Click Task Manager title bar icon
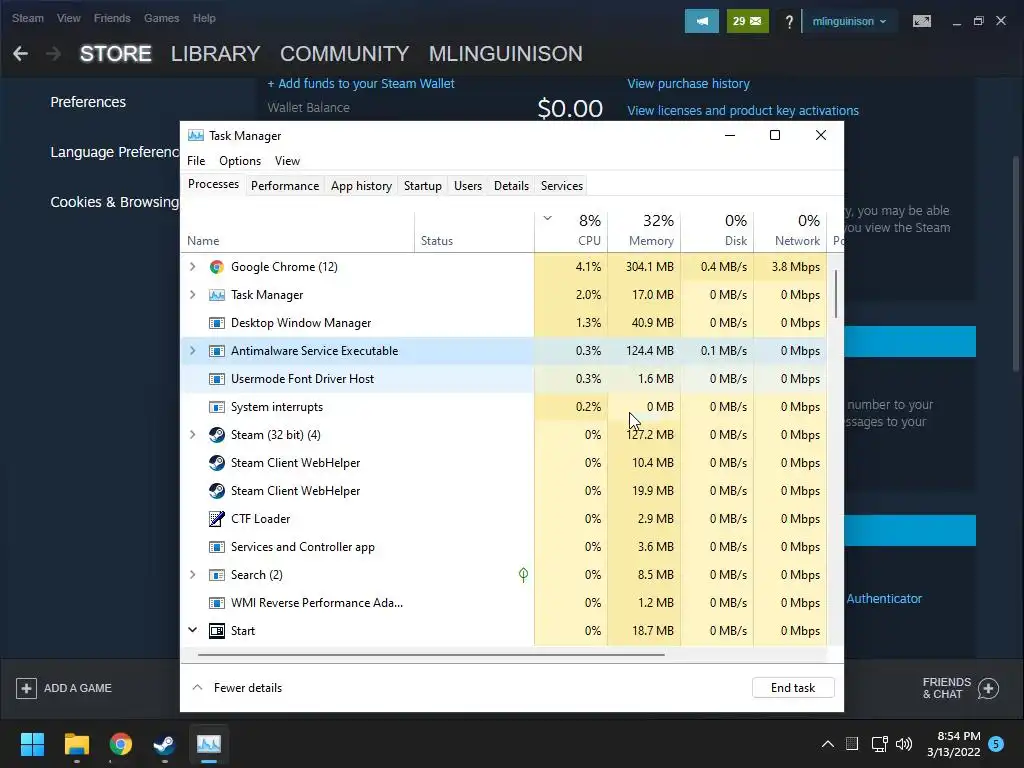The height and width of the screenshot is (768, 1024). click(x=195, y=135)
